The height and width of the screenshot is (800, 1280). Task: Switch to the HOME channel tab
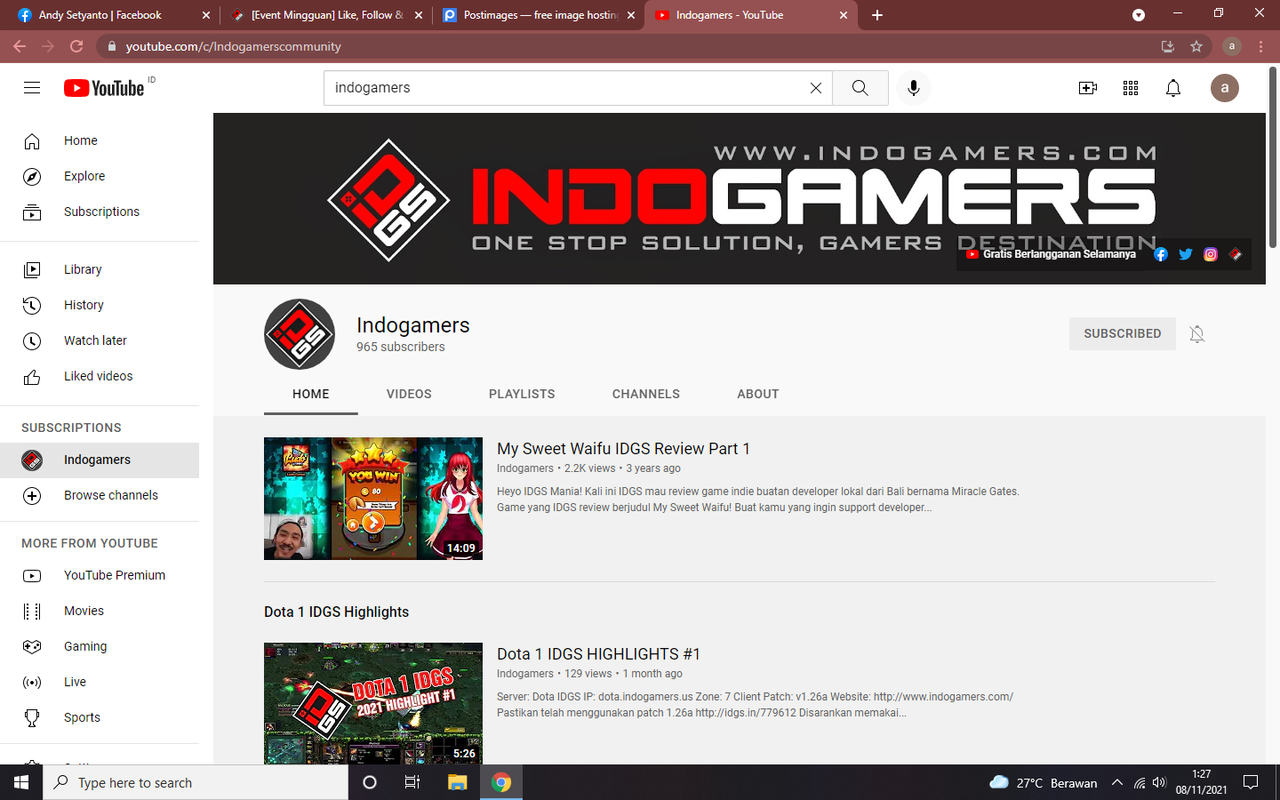coord(311,394)
